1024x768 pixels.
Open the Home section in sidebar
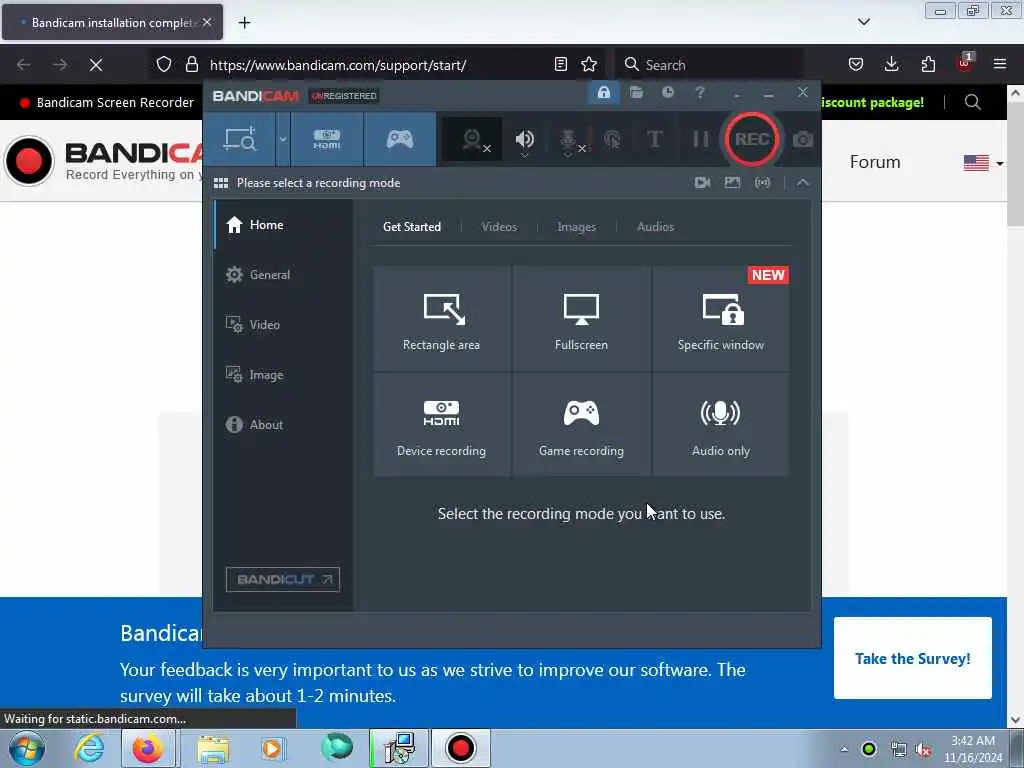(283, 225)
